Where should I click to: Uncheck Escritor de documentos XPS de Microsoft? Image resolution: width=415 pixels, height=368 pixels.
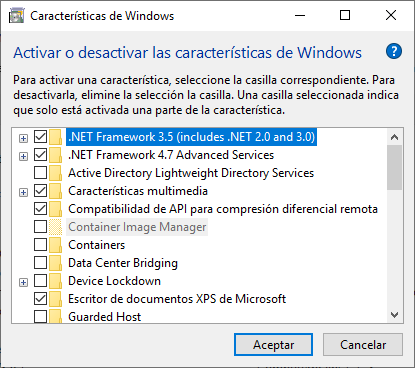pyautogui.click(x=40, y=299)
